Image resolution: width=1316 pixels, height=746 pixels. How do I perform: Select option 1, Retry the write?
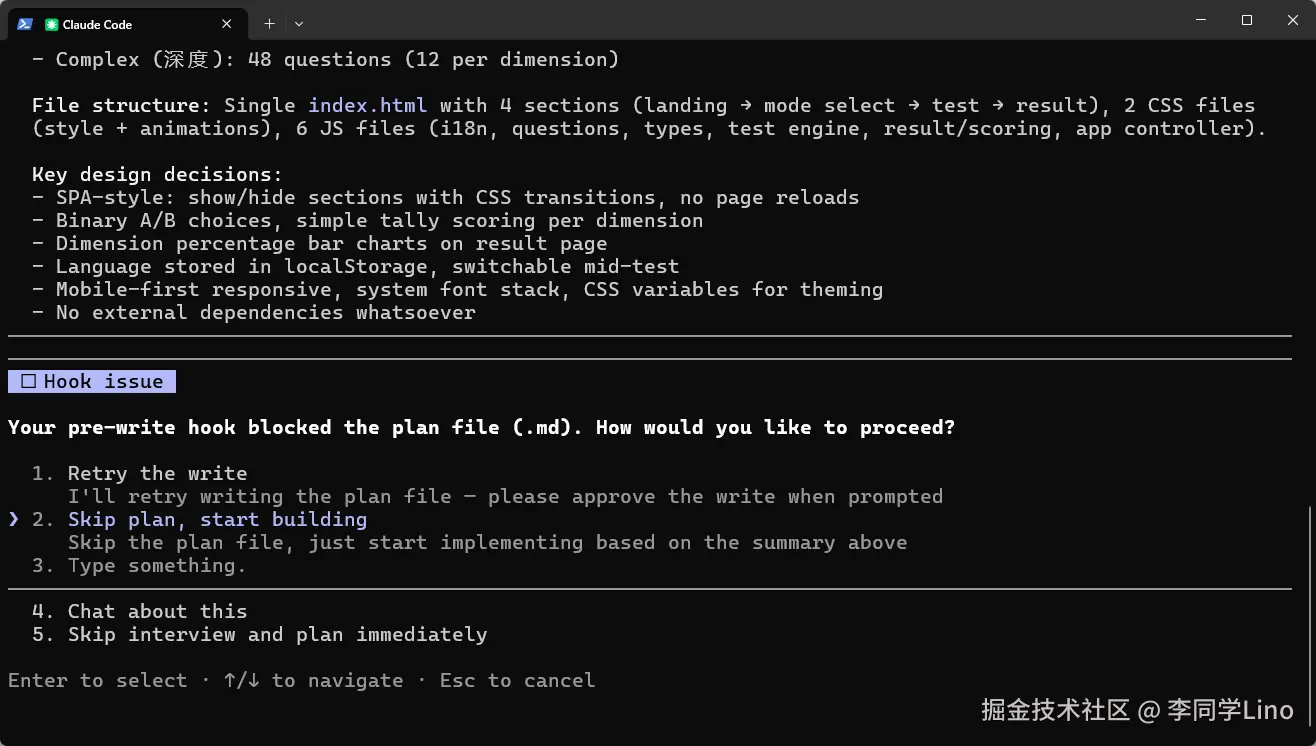[x=157, y=473]
